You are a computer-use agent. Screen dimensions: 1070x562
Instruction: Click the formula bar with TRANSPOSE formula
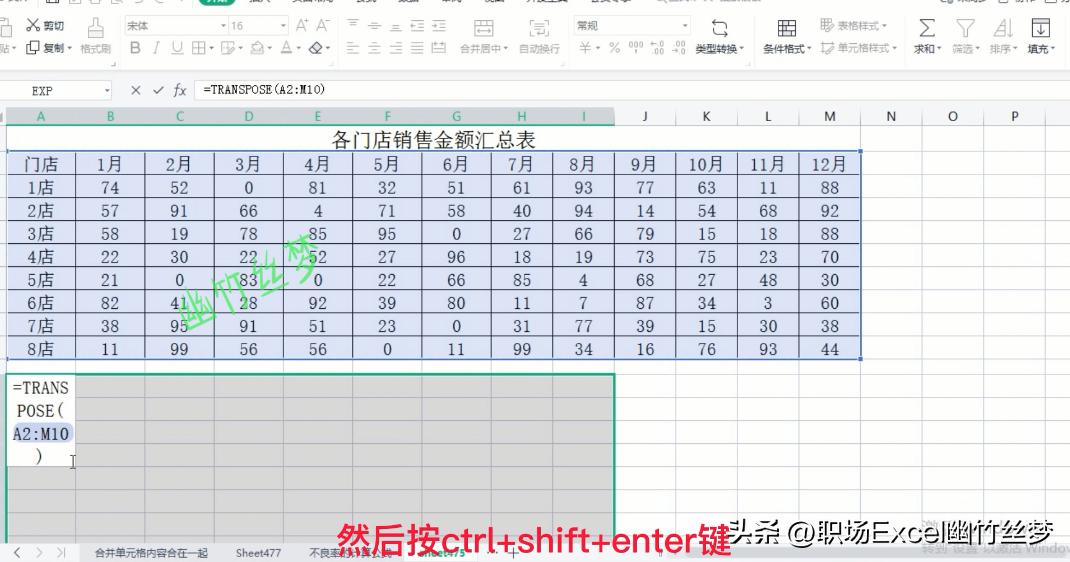(x=631, y=90)
